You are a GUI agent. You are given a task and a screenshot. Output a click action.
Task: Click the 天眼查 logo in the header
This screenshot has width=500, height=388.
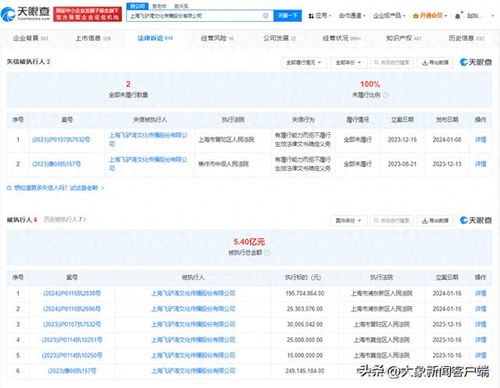(x=25, y=13)
